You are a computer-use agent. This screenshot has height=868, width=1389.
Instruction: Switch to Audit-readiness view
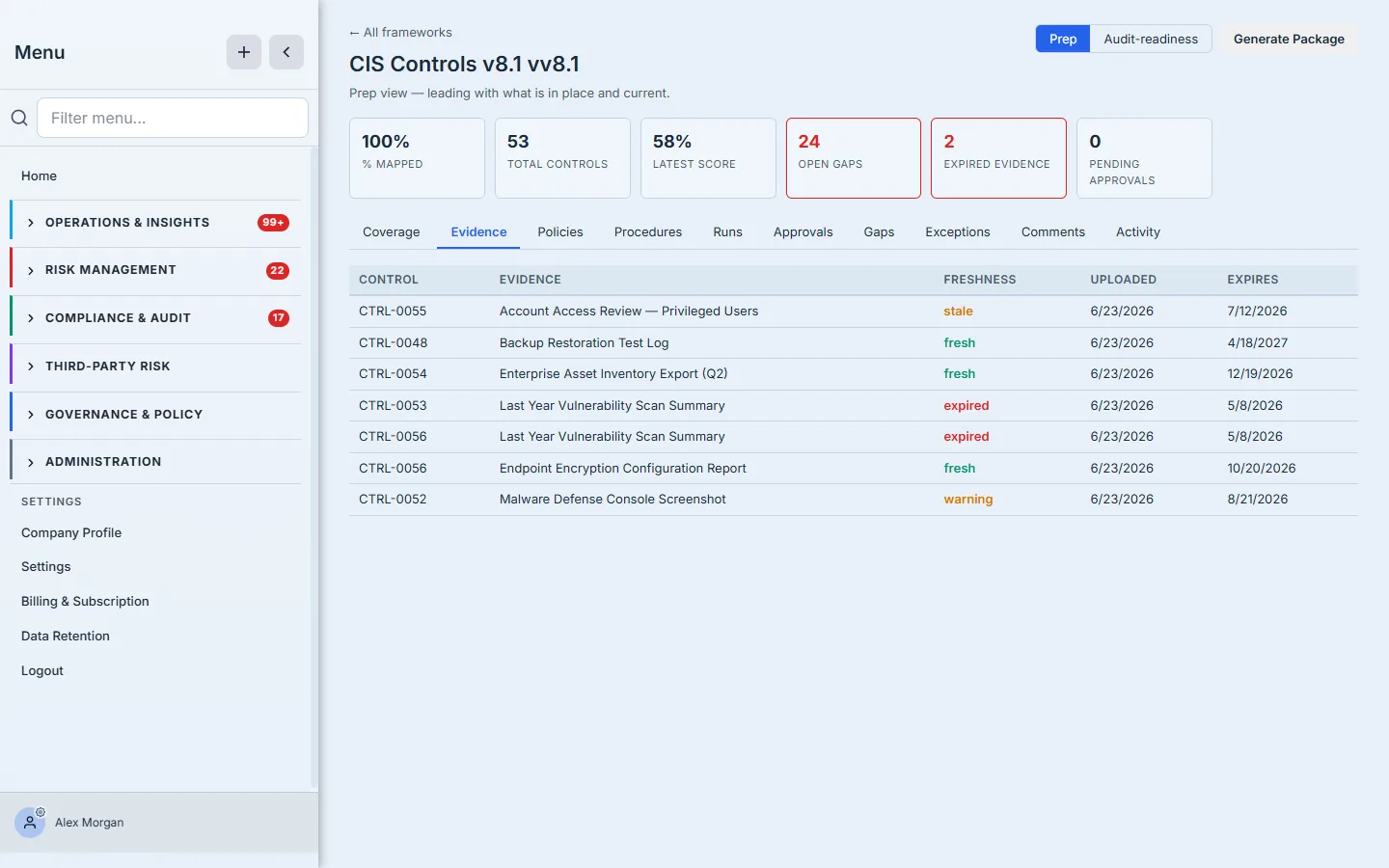(1151, 39)
